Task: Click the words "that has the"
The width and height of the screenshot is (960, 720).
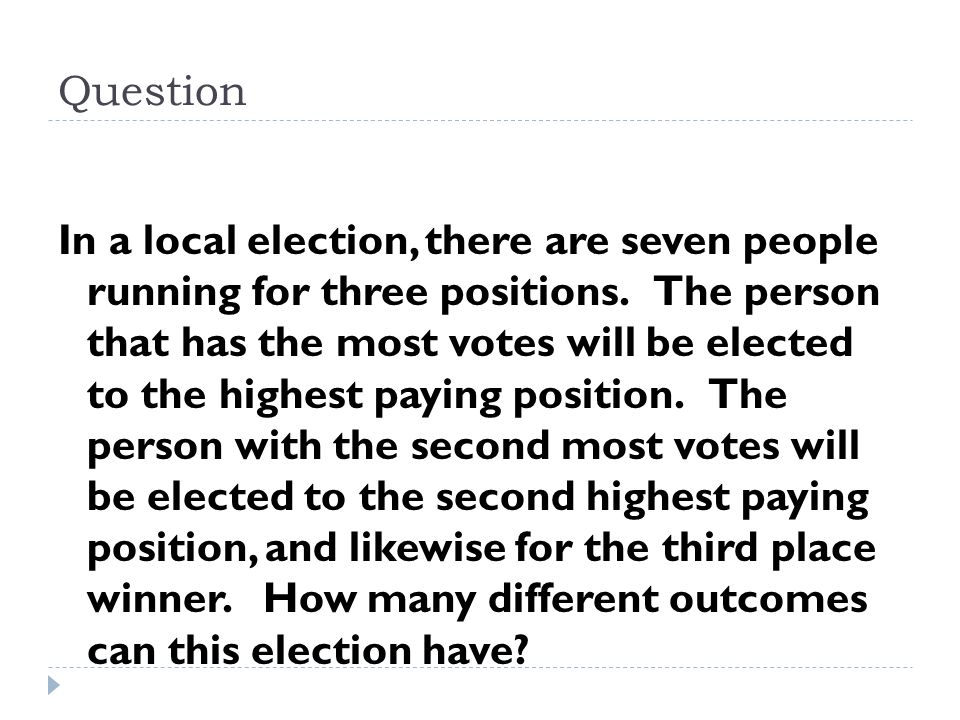Action: (204, 343)
